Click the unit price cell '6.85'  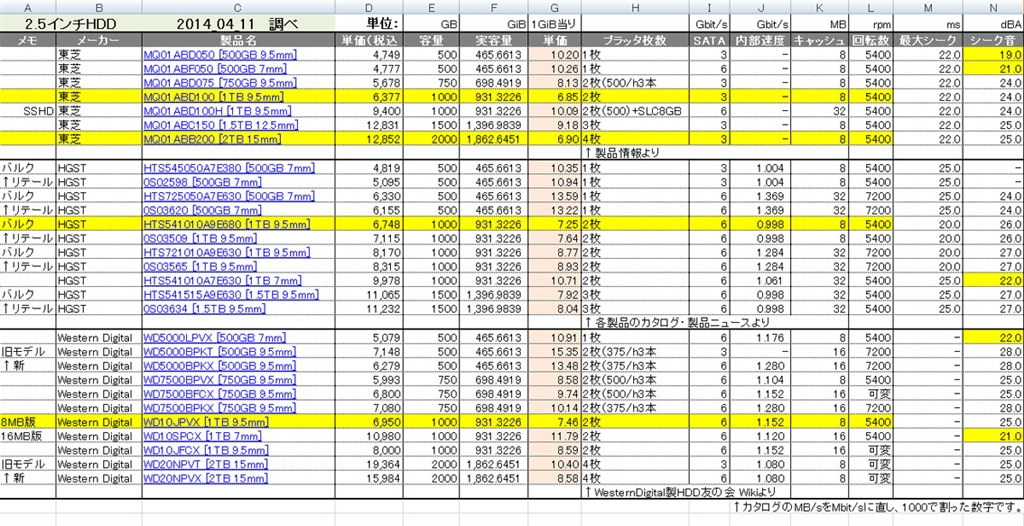click(554, 97)
